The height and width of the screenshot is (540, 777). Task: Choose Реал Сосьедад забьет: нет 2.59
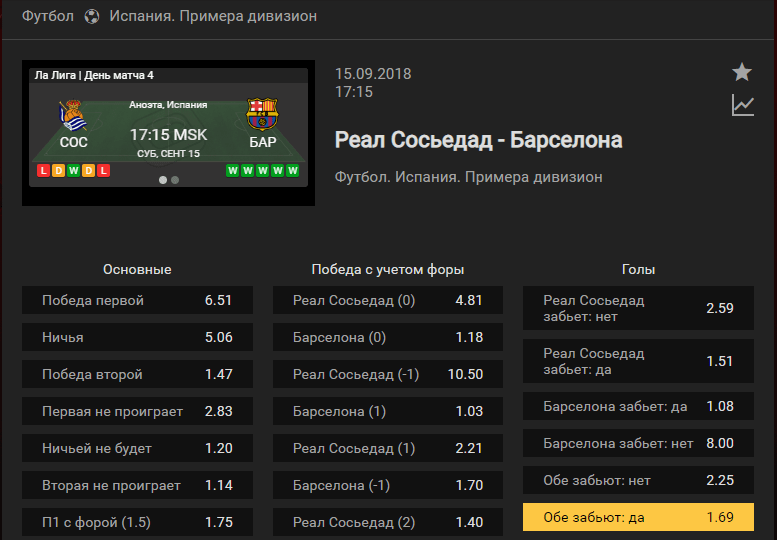pos(638,308)
